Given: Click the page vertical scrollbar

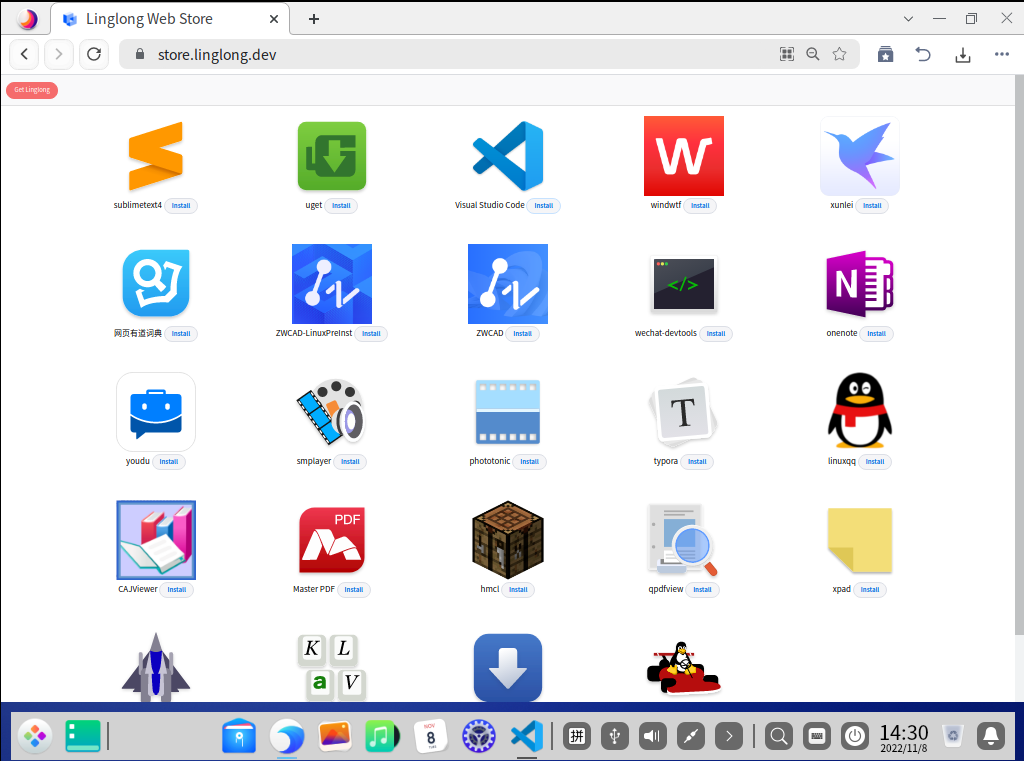Looking at the screenshot, I should coord(1019,355).
